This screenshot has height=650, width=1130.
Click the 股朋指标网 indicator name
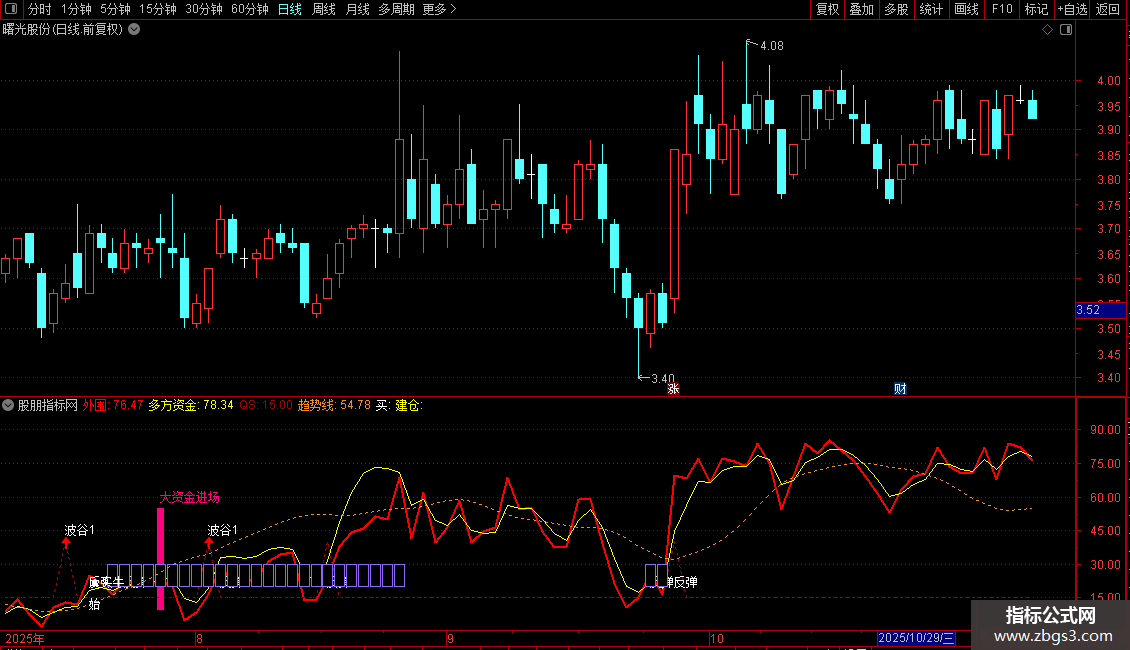click(x=48, y=405)
